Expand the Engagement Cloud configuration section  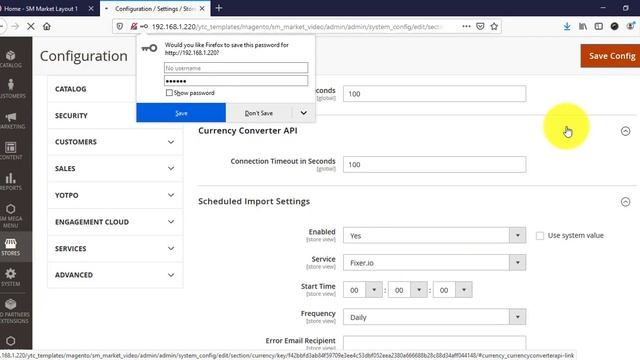point(115,222)
